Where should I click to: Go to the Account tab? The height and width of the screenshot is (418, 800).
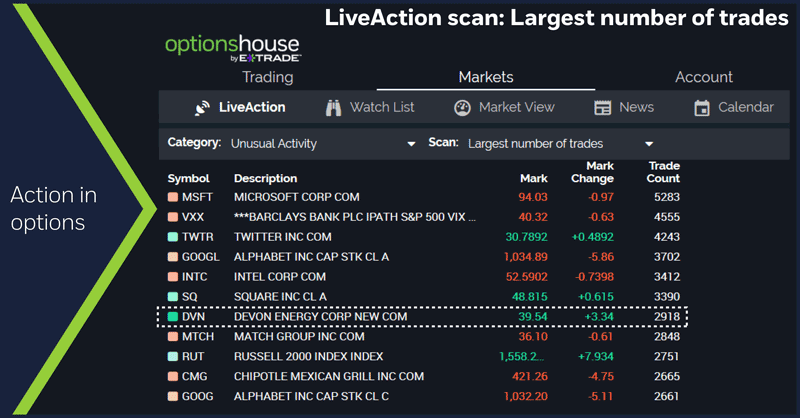click(703, 77)
